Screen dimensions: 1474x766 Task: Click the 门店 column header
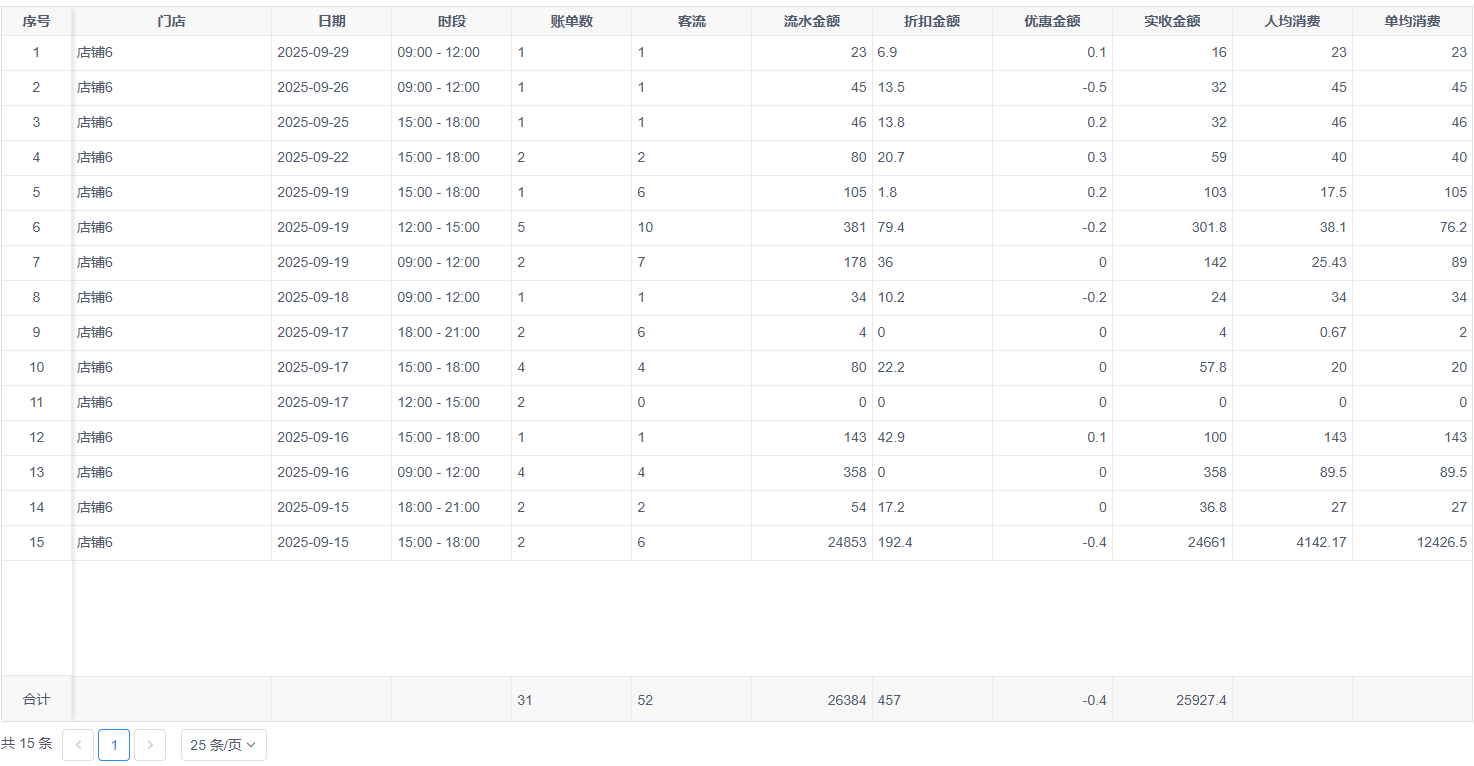pos(171,21)
